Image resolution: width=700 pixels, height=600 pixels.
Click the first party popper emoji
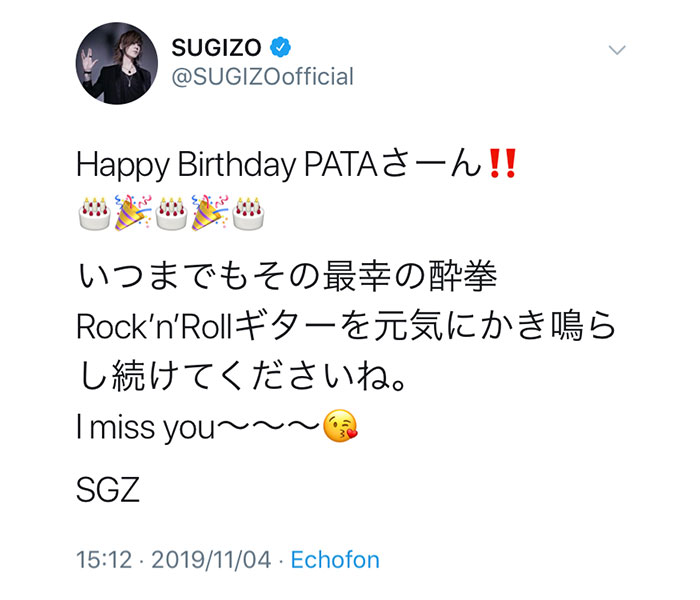pyautogui.click(x=133, y=212)
